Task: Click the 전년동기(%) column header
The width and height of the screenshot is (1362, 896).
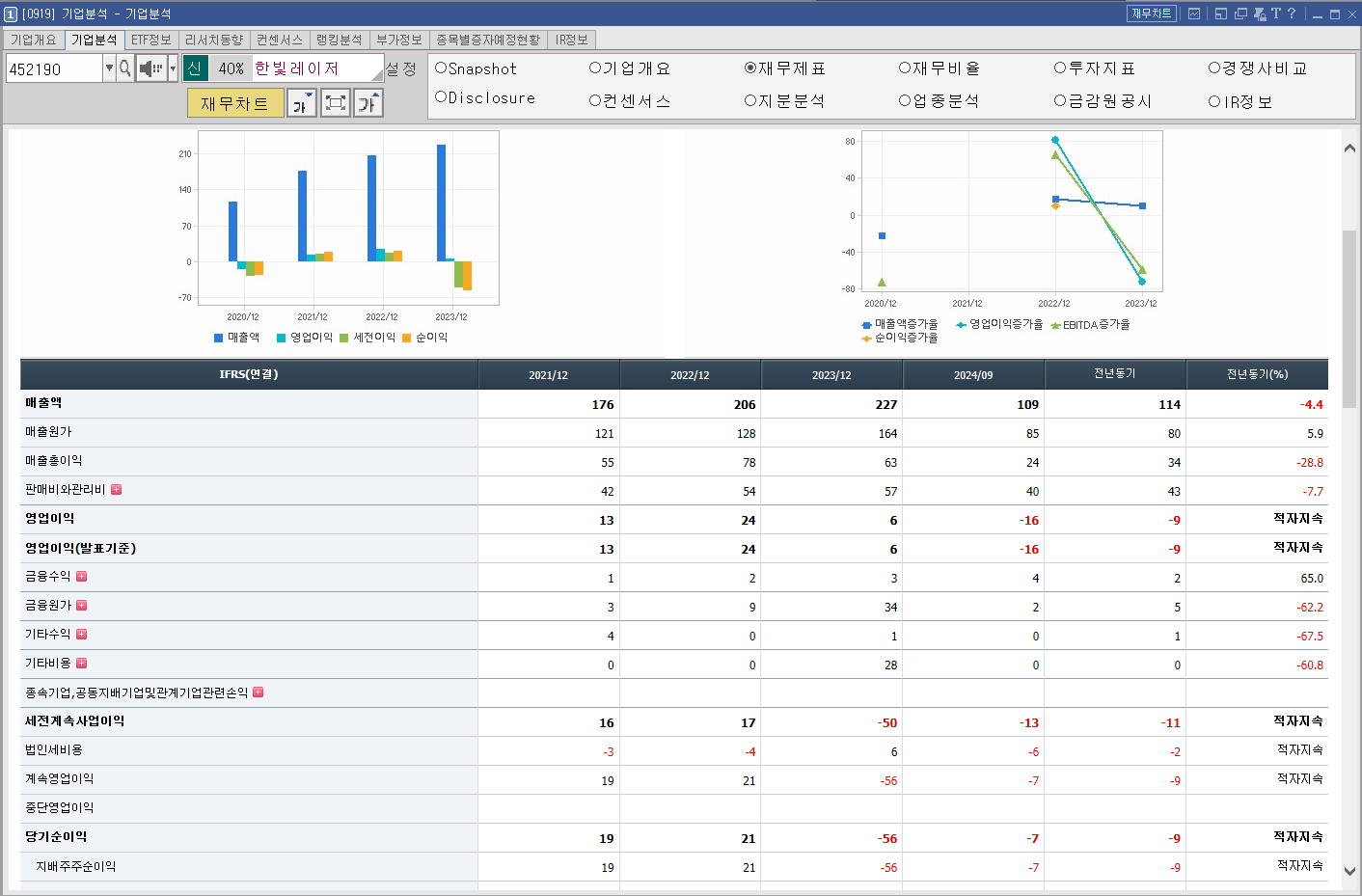Action: click(x=1257, y=374)
